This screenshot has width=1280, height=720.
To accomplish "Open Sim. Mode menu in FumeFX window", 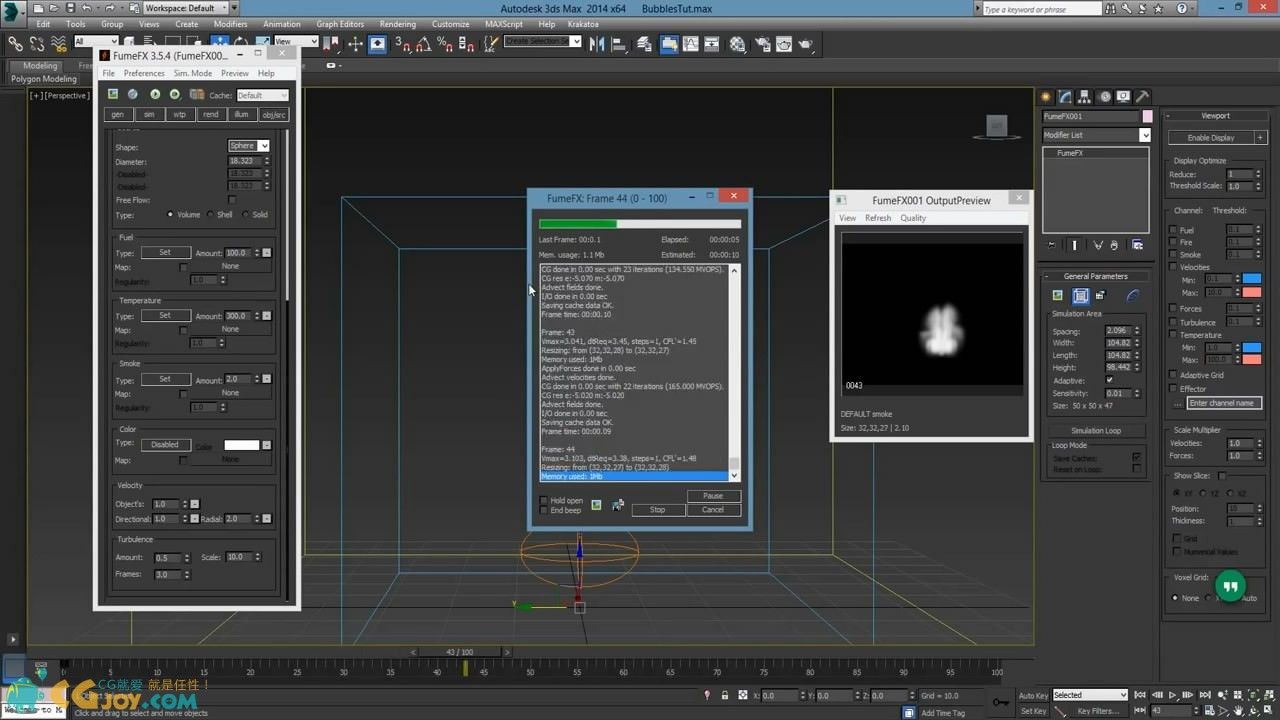I will click(193, 73).
